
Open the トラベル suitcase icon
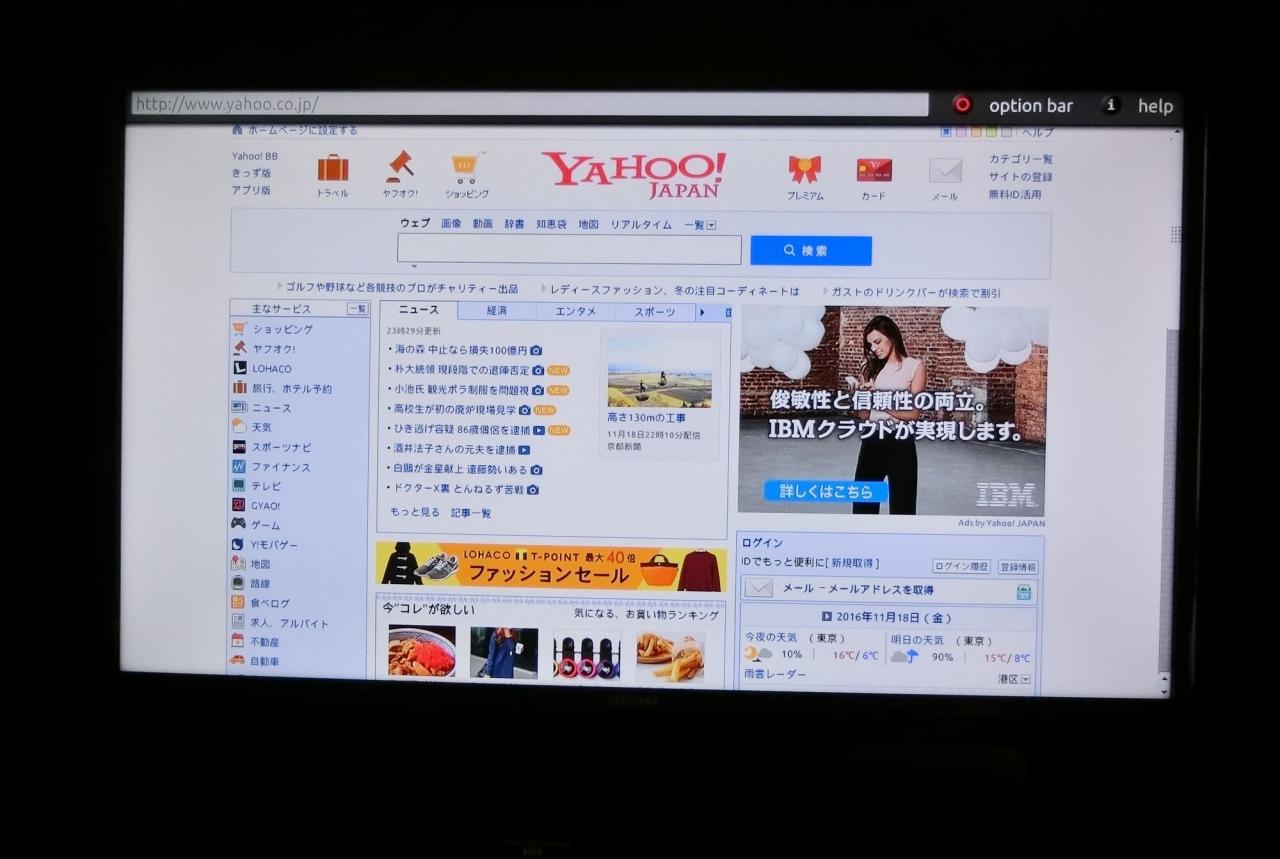(x=333, y=167)
